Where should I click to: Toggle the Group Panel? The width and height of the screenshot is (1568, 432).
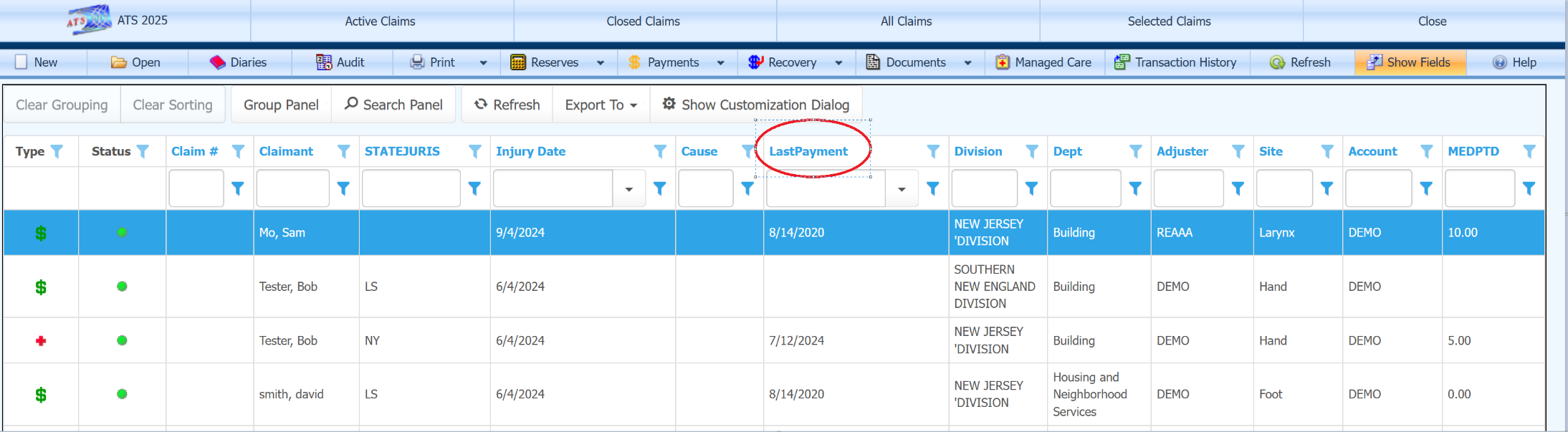pyautogui.click(x=281, y=105)
